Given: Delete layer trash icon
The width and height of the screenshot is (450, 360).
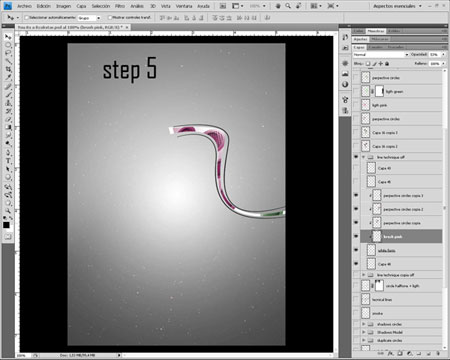Looking at the screenshot, I should tap(438, 353).
